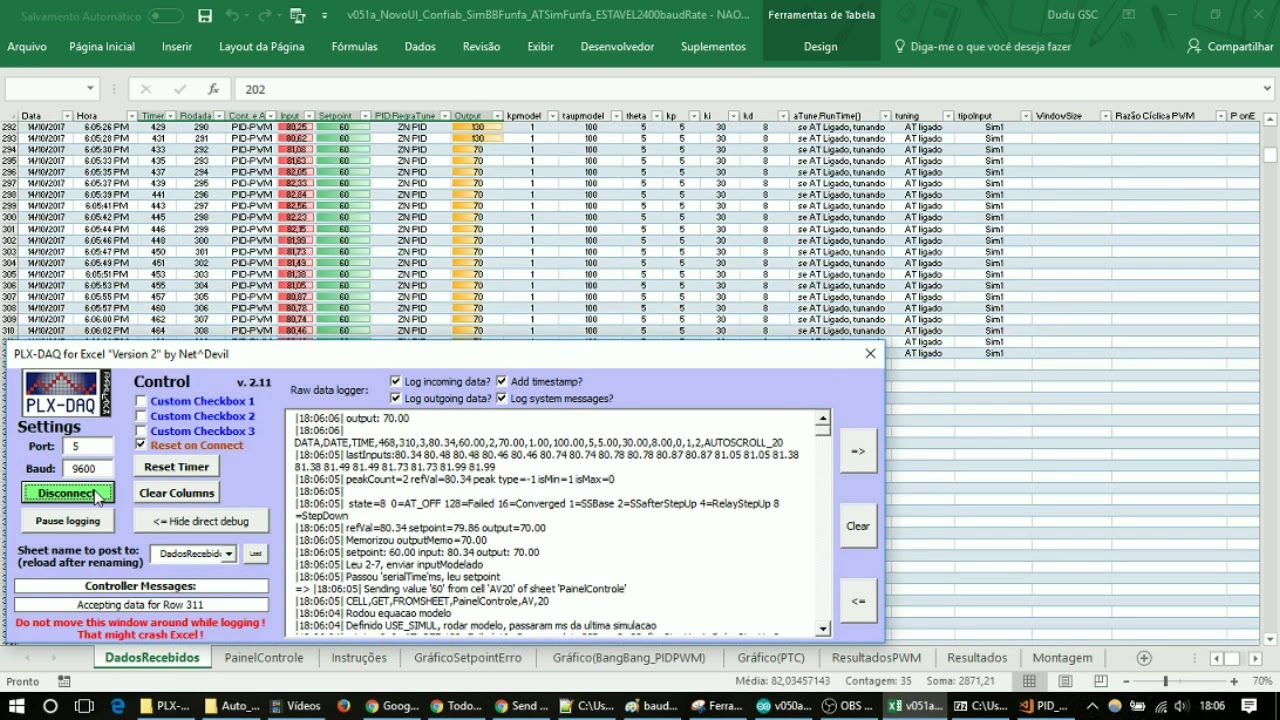
Task: Switch to GráficoSetpointErro sheet tab
Action: (x=468, y=658)
